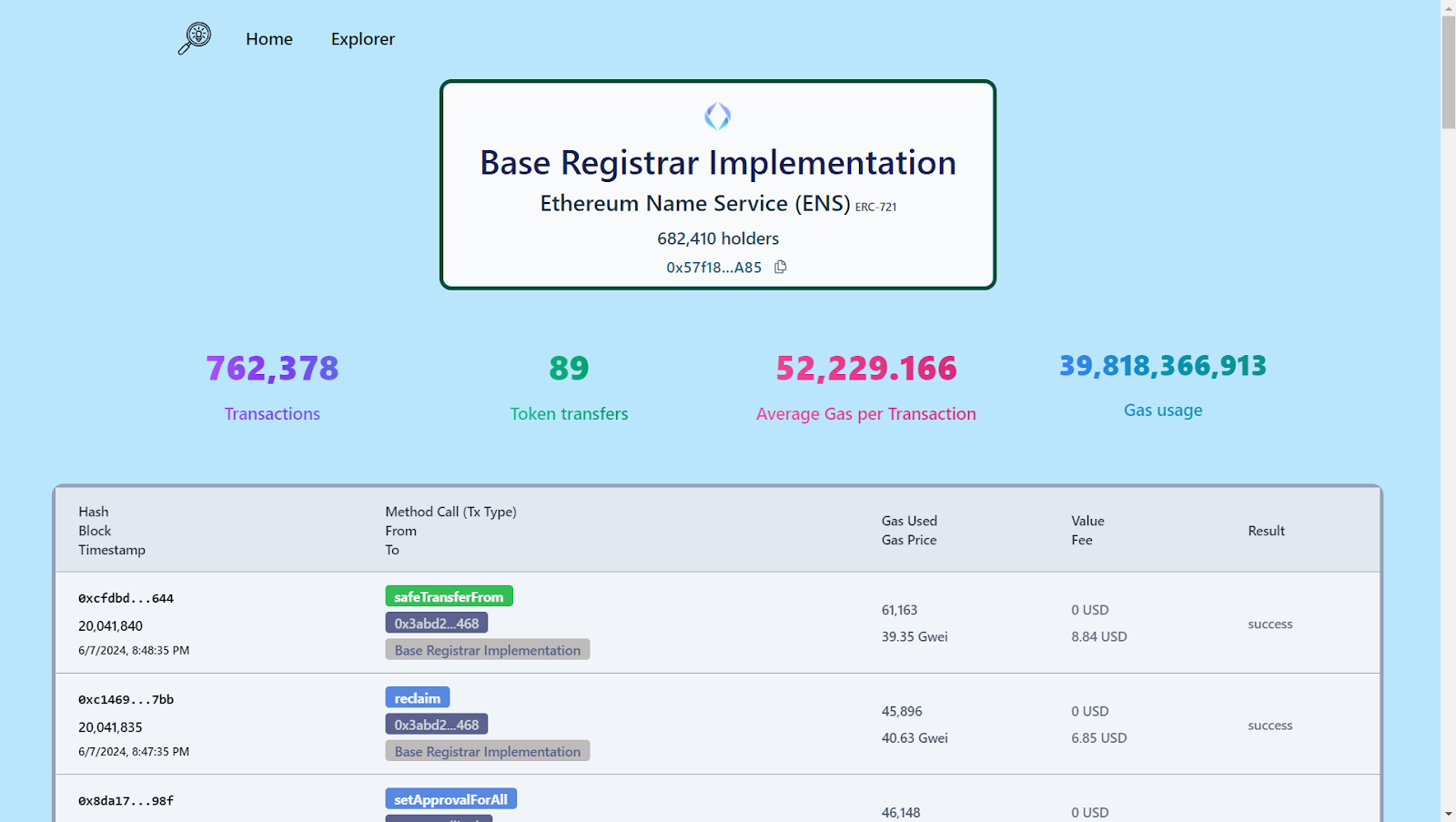Click the Base Registrar Implementation heading
This screenshot has width=1456, height=822.
[x=718, y=163]
